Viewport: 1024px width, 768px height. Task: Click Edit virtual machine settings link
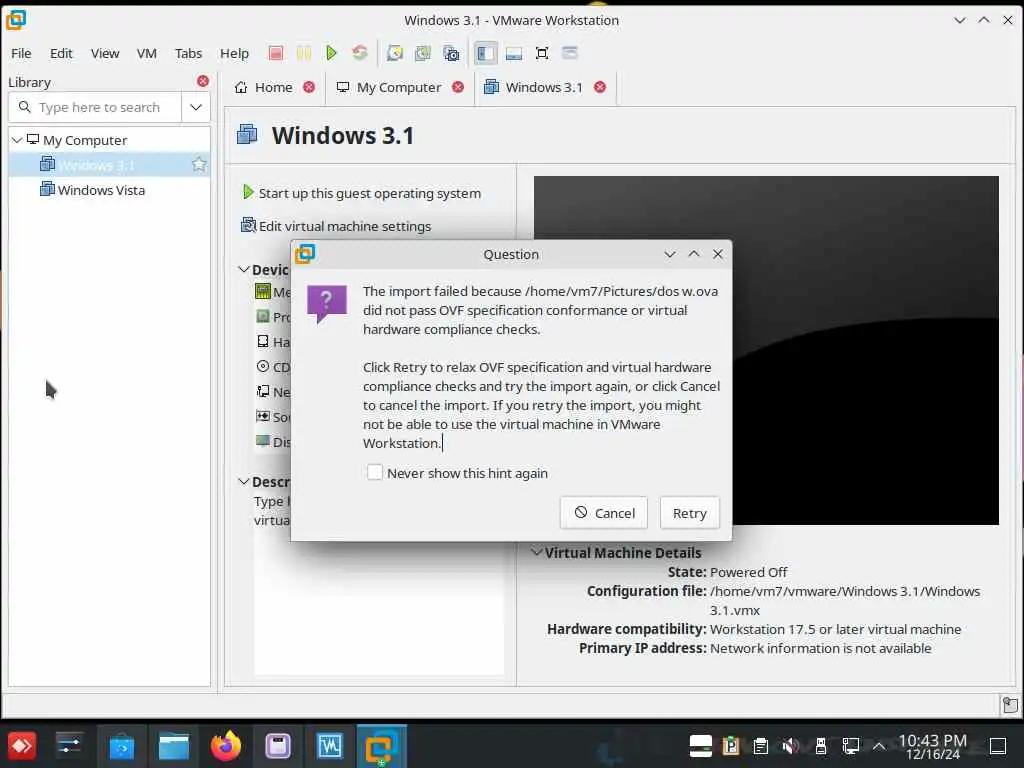(x=345, y=226)
